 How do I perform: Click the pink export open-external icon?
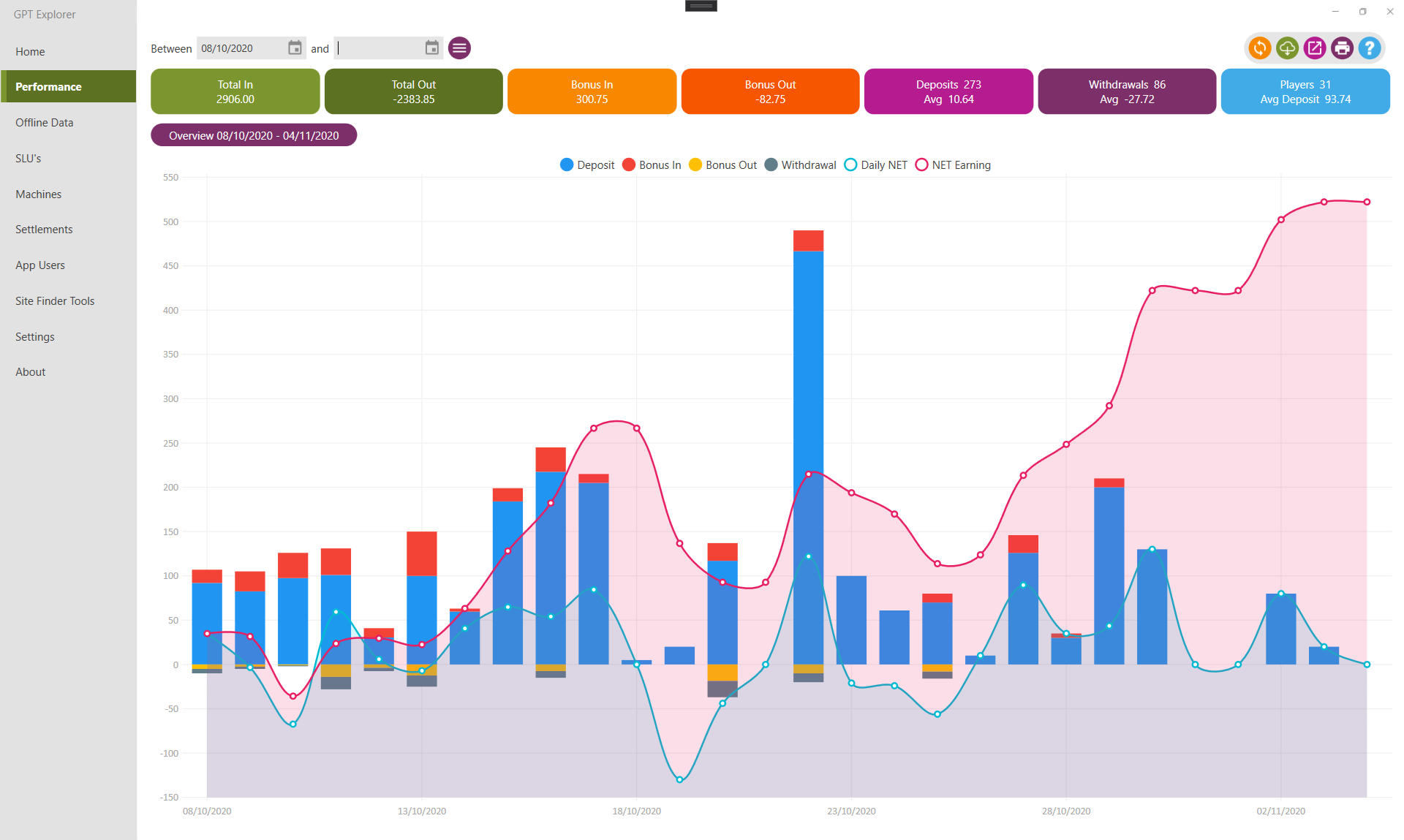(x=1314, y=48)
